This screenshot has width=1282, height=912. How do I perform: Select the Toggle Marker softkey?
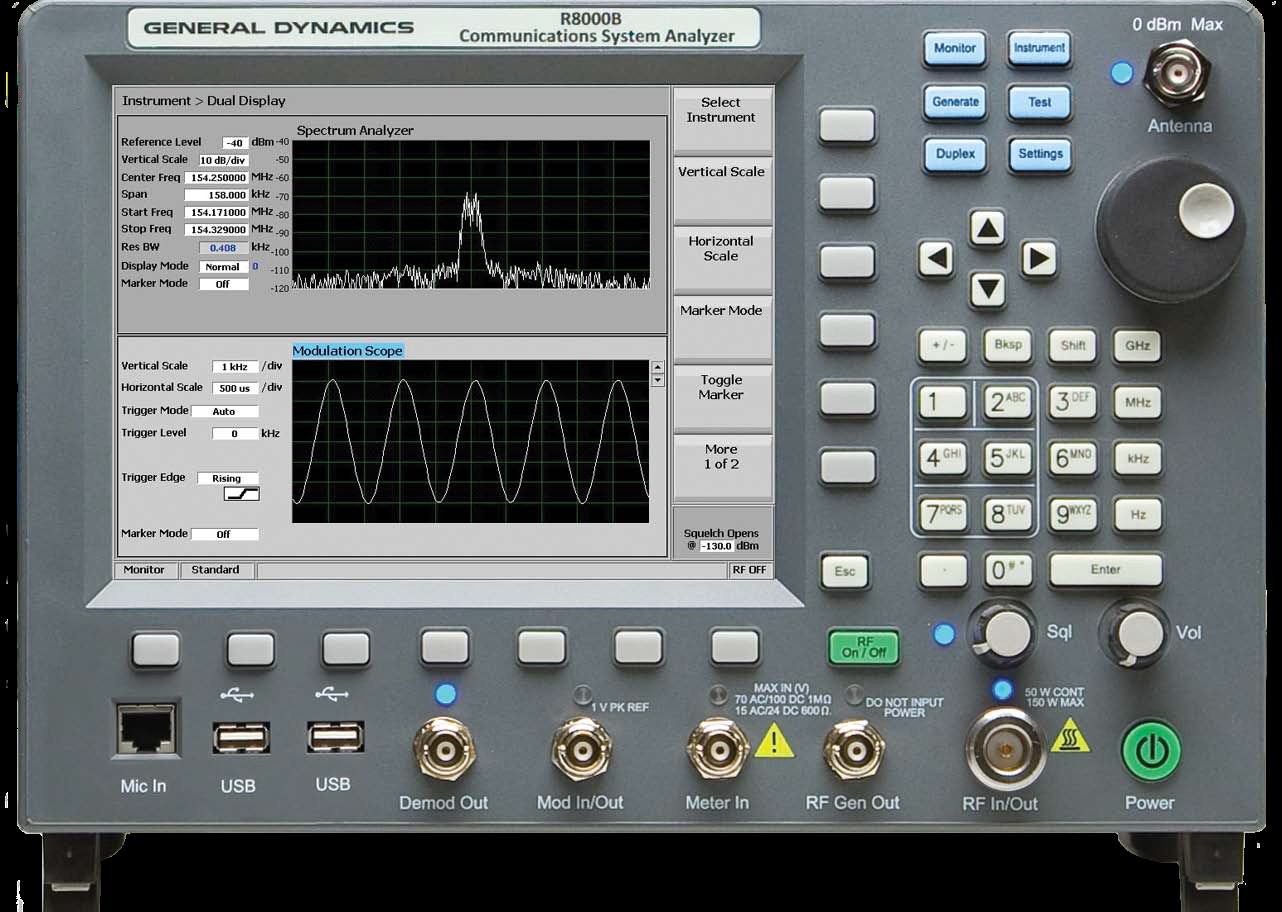click(x=722, y=397)
